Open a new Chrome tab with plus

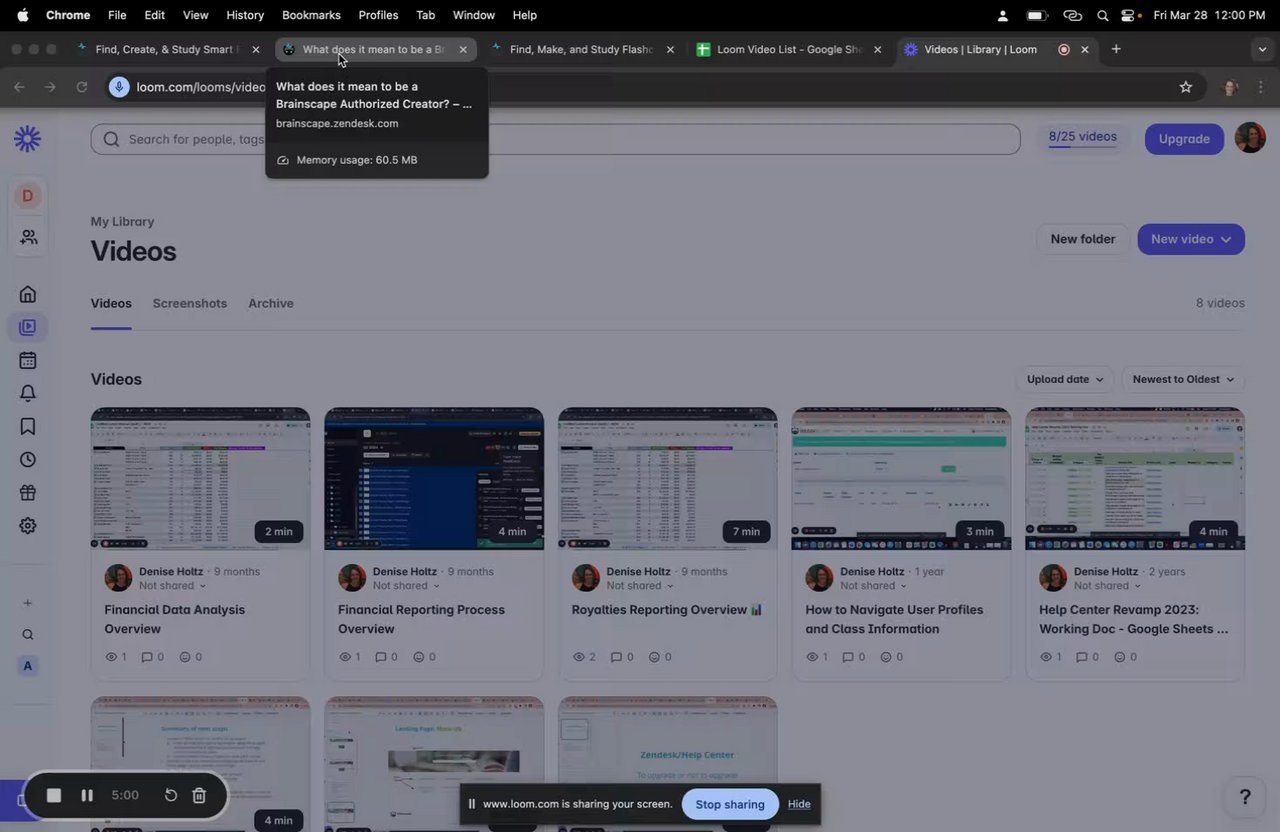(x=1116, y=49)
